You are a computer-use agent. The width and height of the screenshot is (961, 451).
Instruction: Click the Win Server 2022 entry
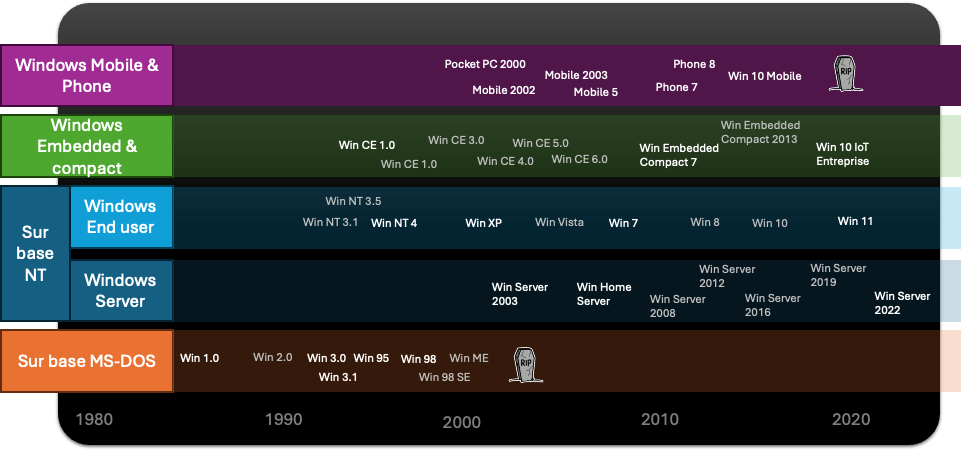pos(902,303)
